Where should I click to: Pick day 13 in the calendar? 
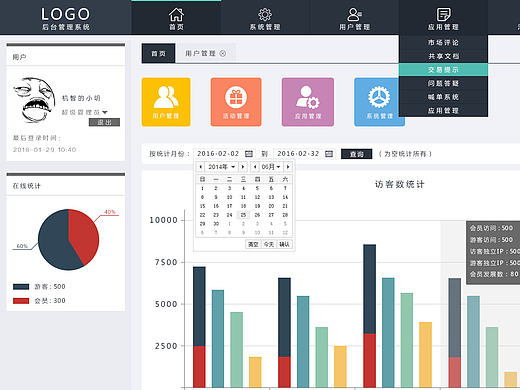click(x=271, y=197)
